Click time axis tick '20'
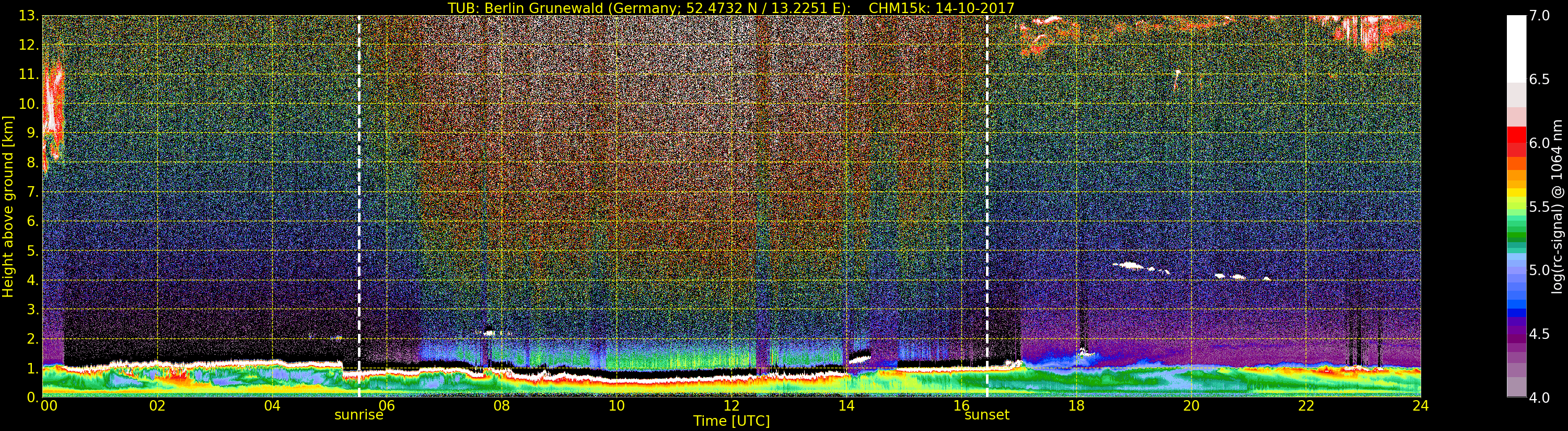 pos(1191,405)
